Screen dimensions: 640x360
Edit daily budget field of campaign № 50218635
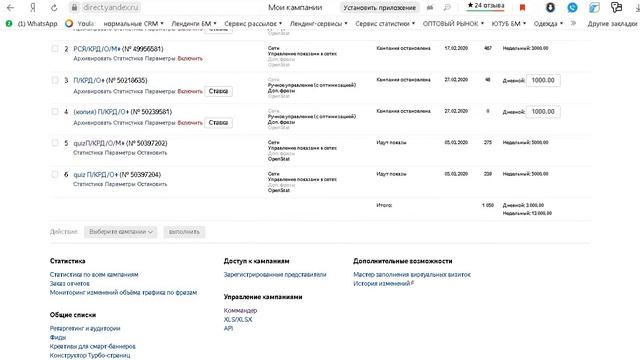[543, 80]
